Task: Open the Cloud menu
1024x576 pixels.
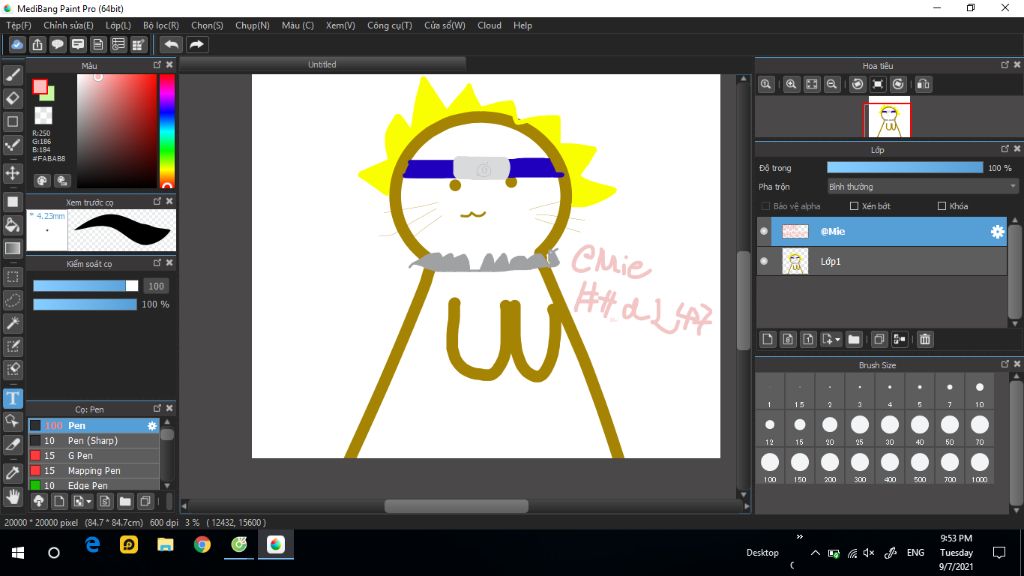Action: pyautogui.click(x=489, y=25)
